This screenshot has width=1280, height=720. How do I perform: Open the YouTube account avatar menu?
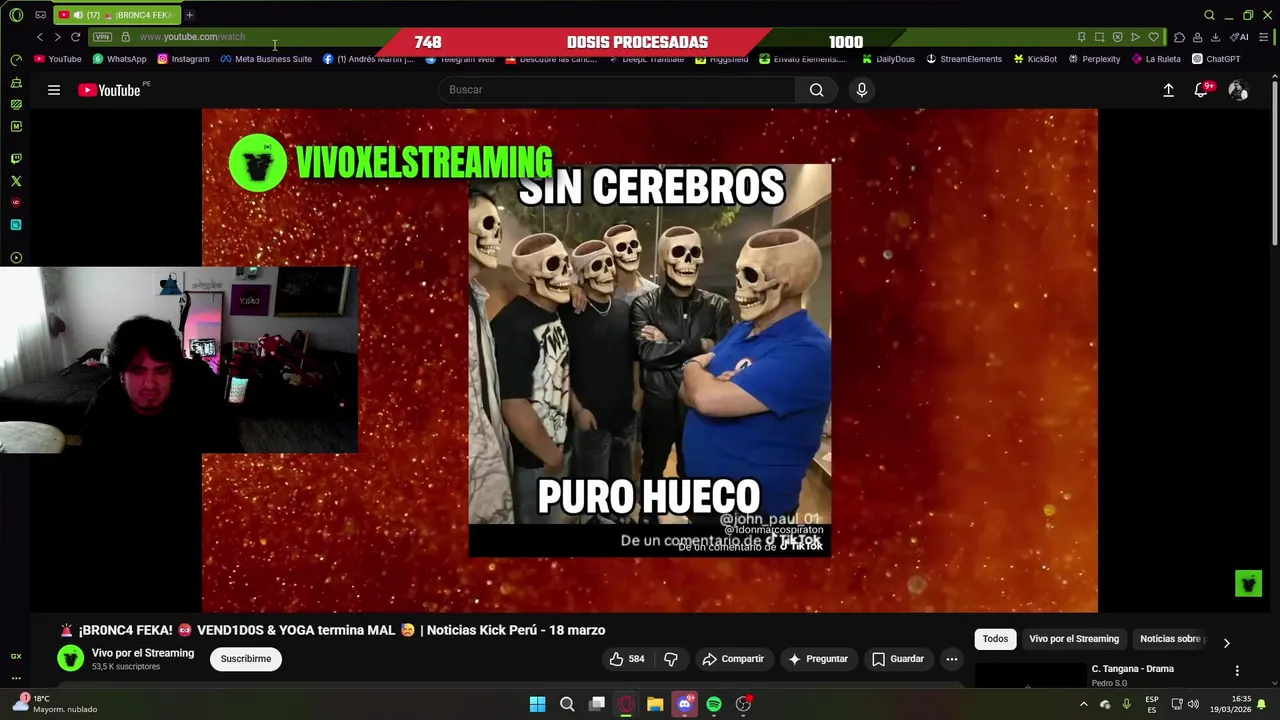[x=1238, y=90]
